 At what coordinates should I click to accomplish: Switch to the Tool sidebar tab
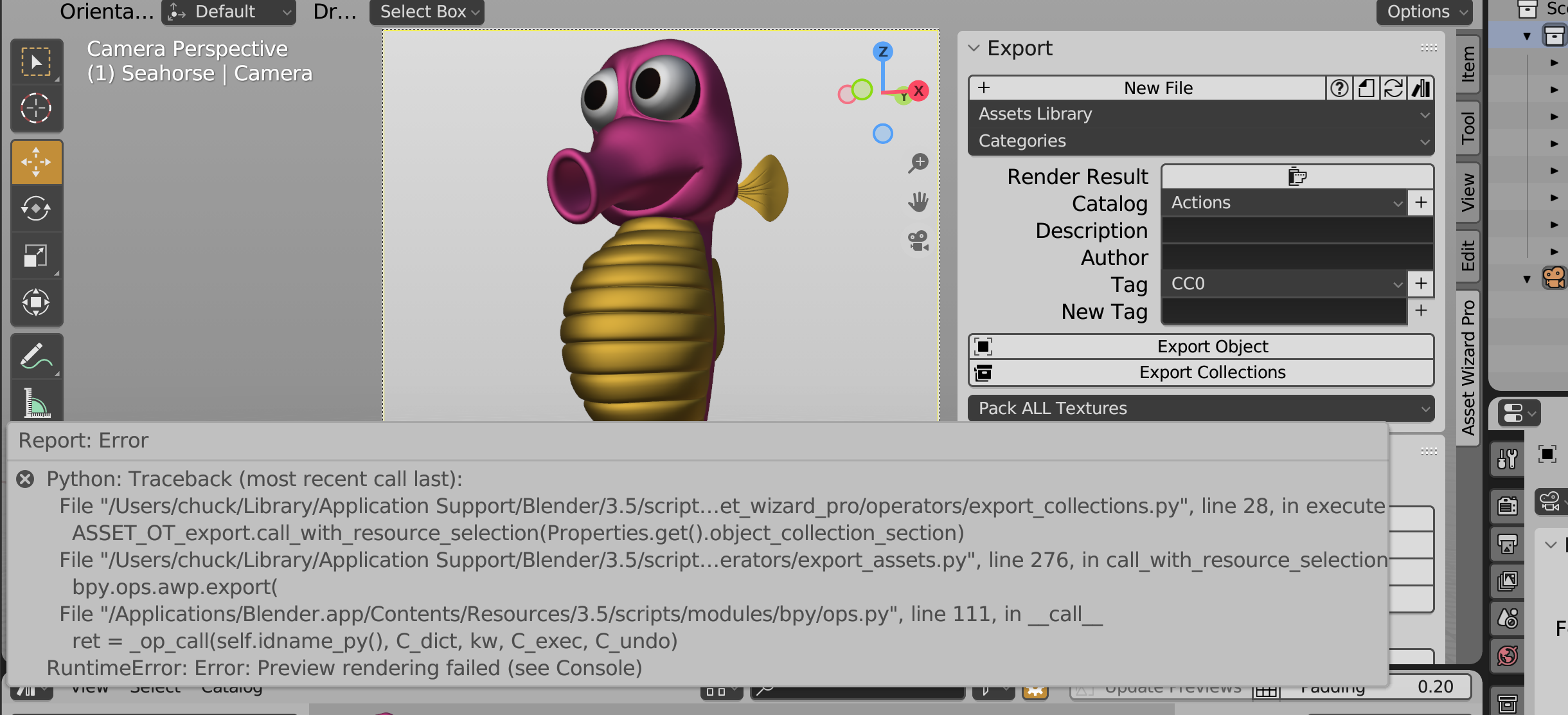pos(1468,127)
